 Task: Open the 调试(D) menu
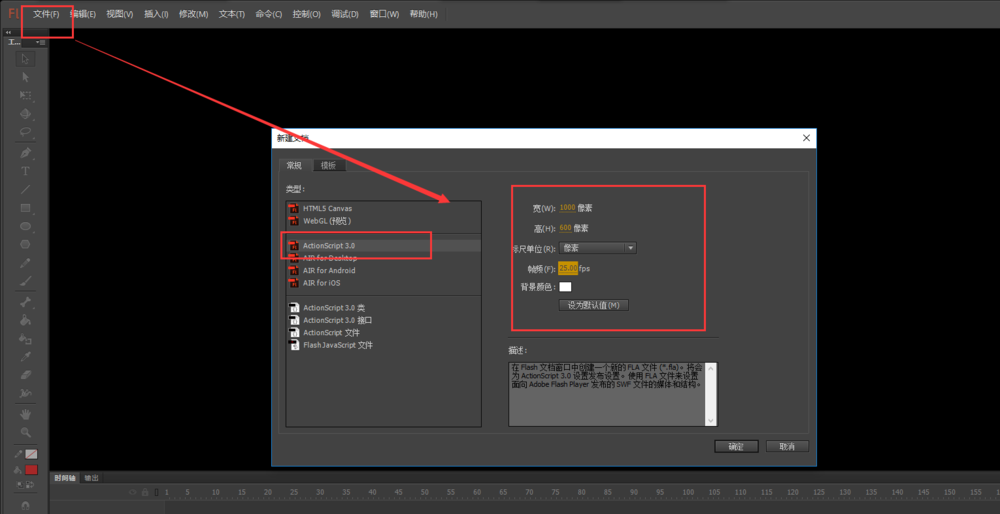pyautogui.click(x=345, y=14)
